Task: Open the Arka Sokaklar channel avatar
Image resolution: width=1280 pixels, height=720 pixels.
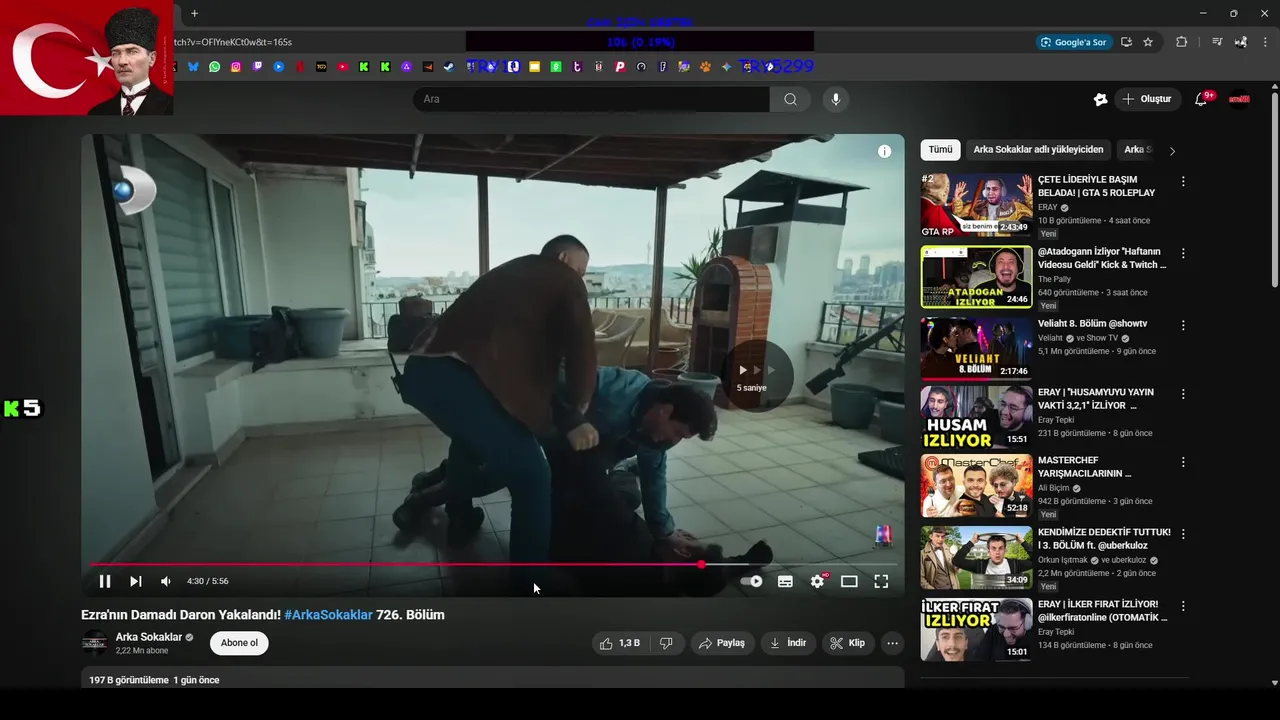Action: tap(94, 643)
